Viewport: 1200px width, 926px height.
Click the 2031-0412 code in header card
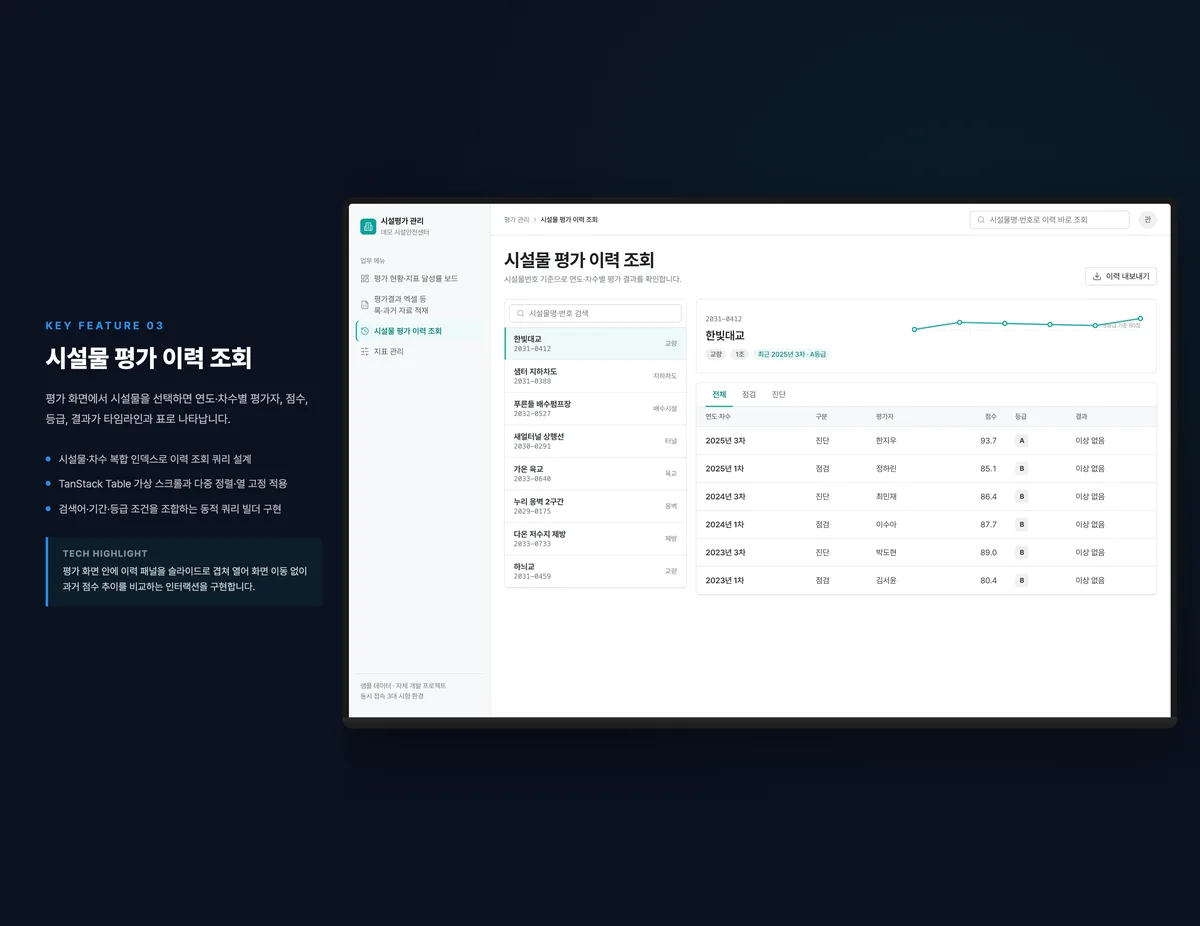point(723,319)
